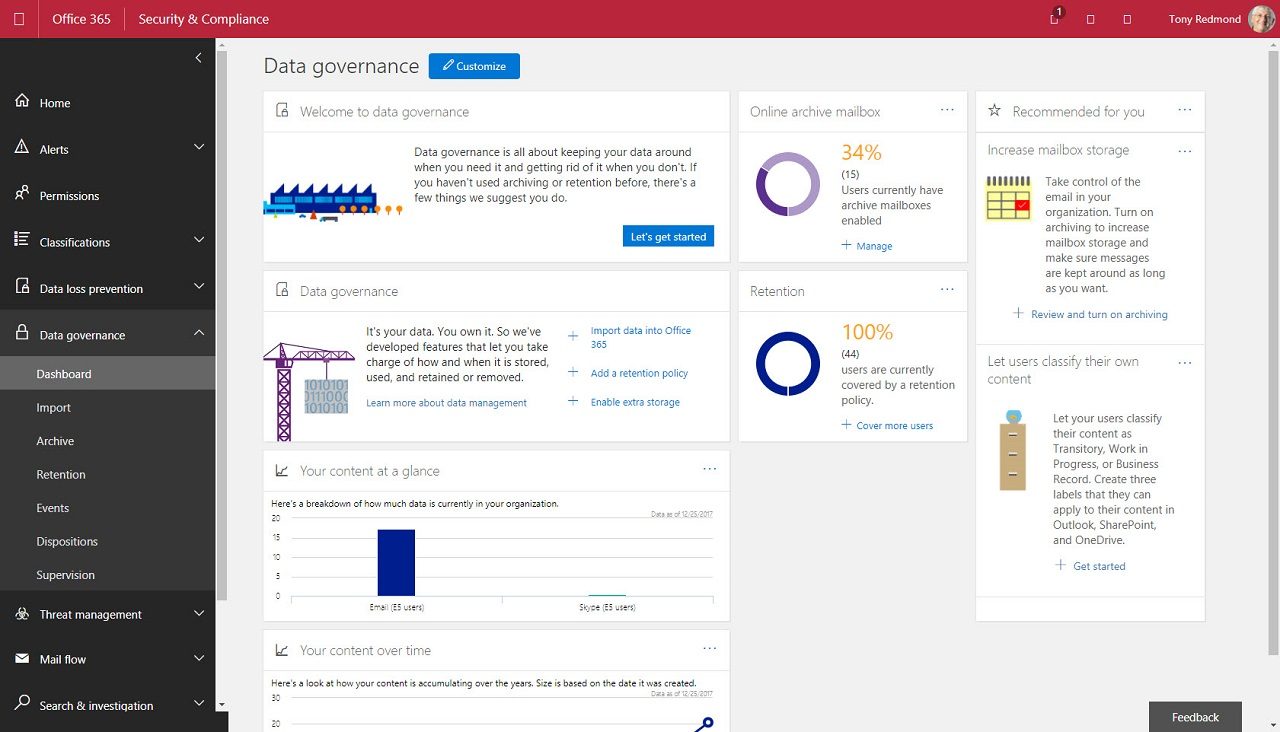Screen dimensions: 1280x732
Task: Open Let users classify content ellipsis menu
Action: pos(1185,362)
